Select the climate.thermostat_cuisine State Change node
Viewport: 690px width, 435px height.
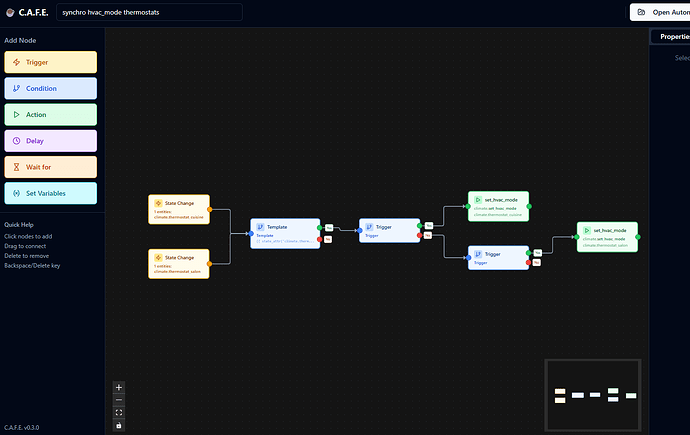pos(179,209)
